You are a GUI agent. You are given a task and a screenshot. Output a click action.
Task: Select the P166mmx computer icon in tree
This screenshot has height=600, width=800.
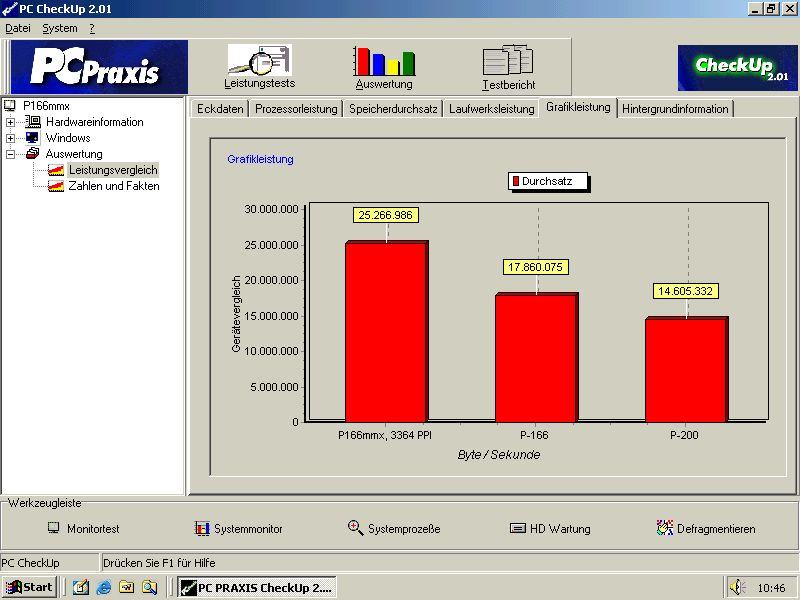click(10, 106)
